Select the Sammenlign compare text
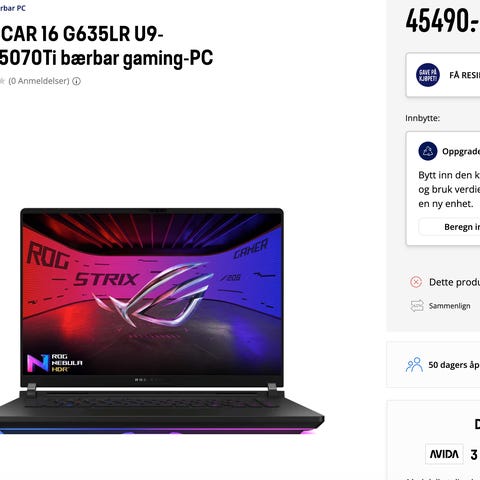This screenshot has height=480, width=480. pos(449,306)
